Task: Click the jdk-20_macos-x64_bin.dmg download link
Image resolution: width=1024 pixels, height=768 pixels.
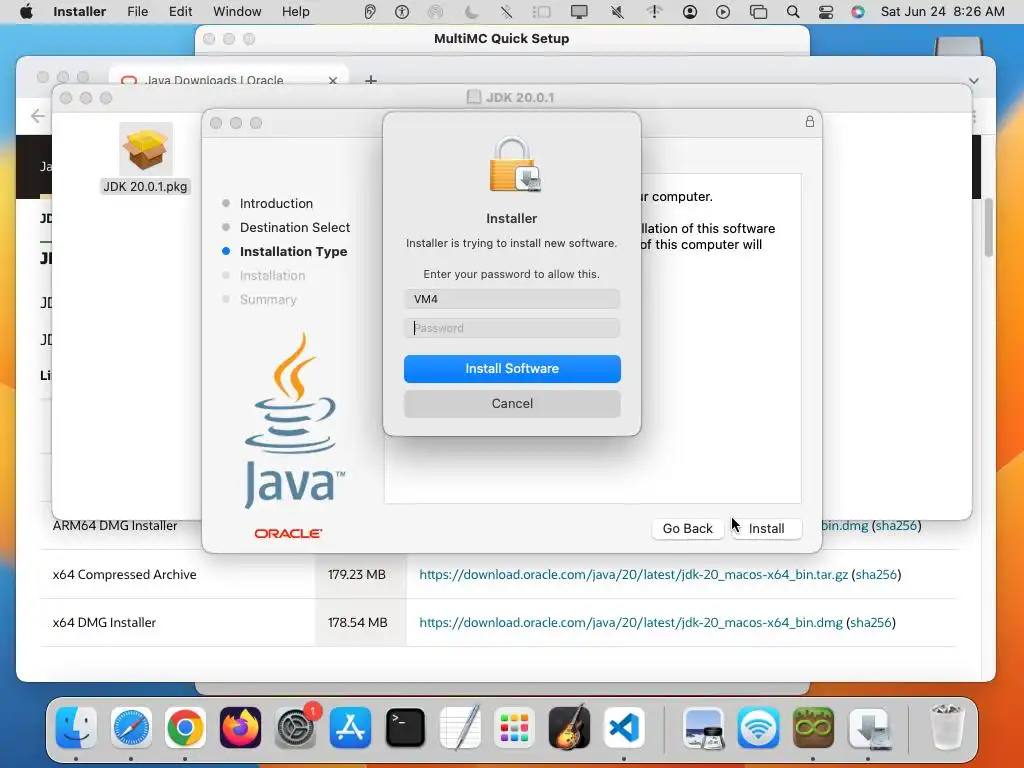Action: point(631,623)
